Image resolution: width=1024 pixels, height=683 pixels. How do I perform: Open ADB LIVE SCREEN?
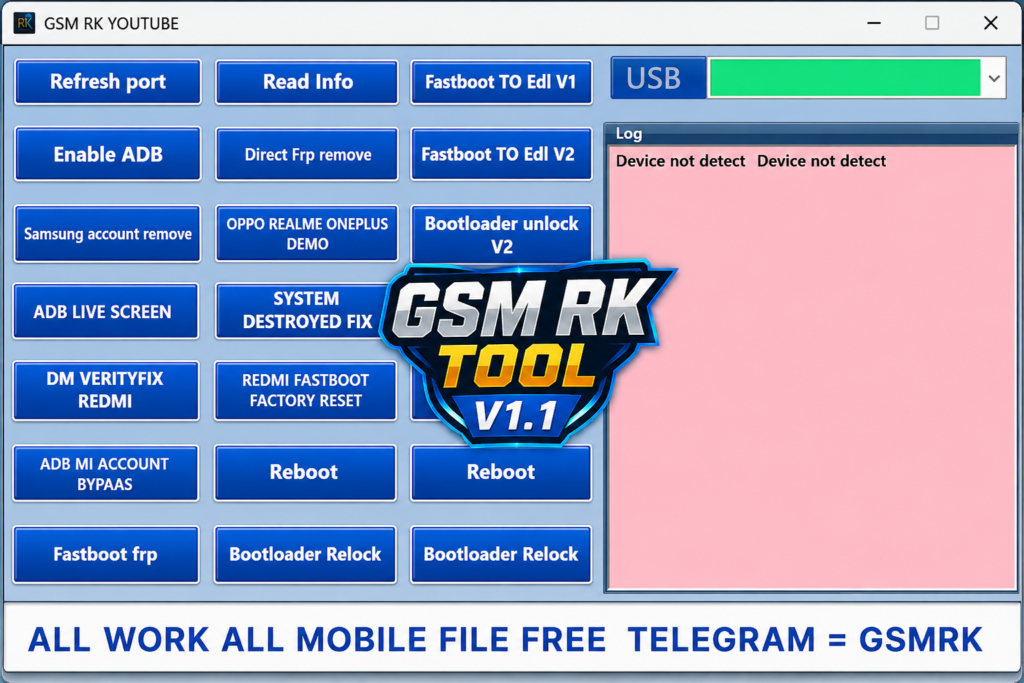(105, 311)
